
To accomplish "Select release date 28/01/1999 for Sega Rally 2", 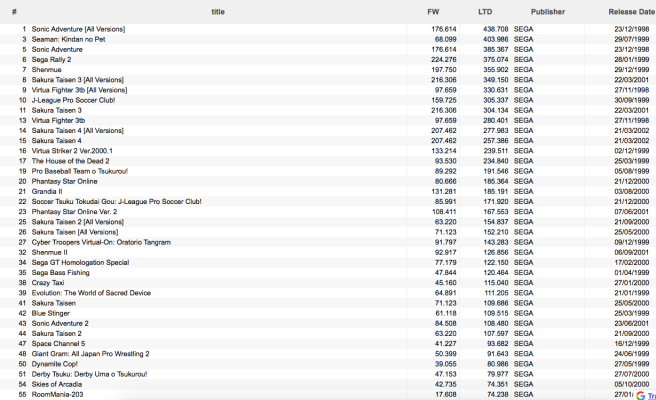I will [632, 59].
